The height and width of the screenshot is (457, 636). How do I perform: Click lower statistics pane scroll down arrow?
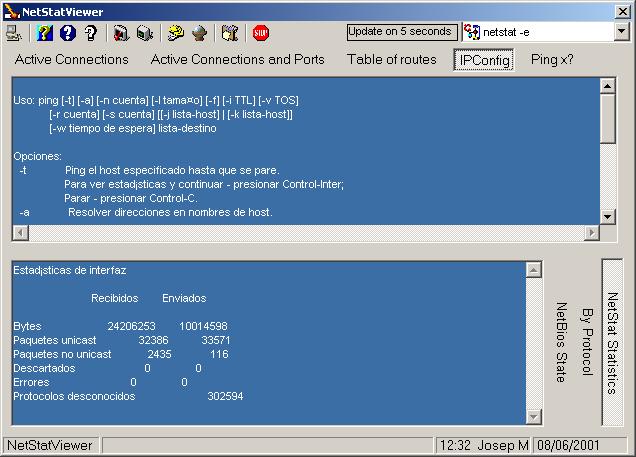(x=533, y=417)
